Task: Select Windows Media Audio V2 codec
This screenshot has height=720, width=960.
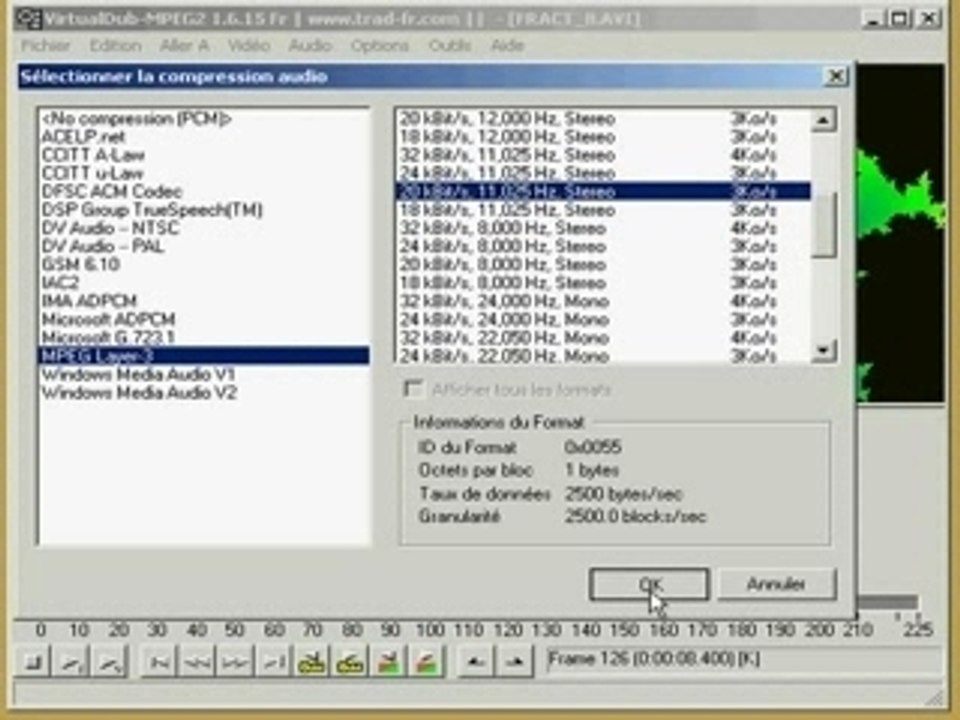Action: tap(204, 392)
